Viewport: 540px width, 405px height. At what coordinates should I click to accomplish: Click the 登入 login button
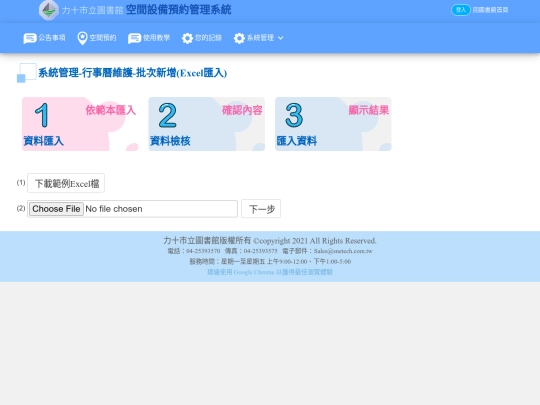coord(461,10)
